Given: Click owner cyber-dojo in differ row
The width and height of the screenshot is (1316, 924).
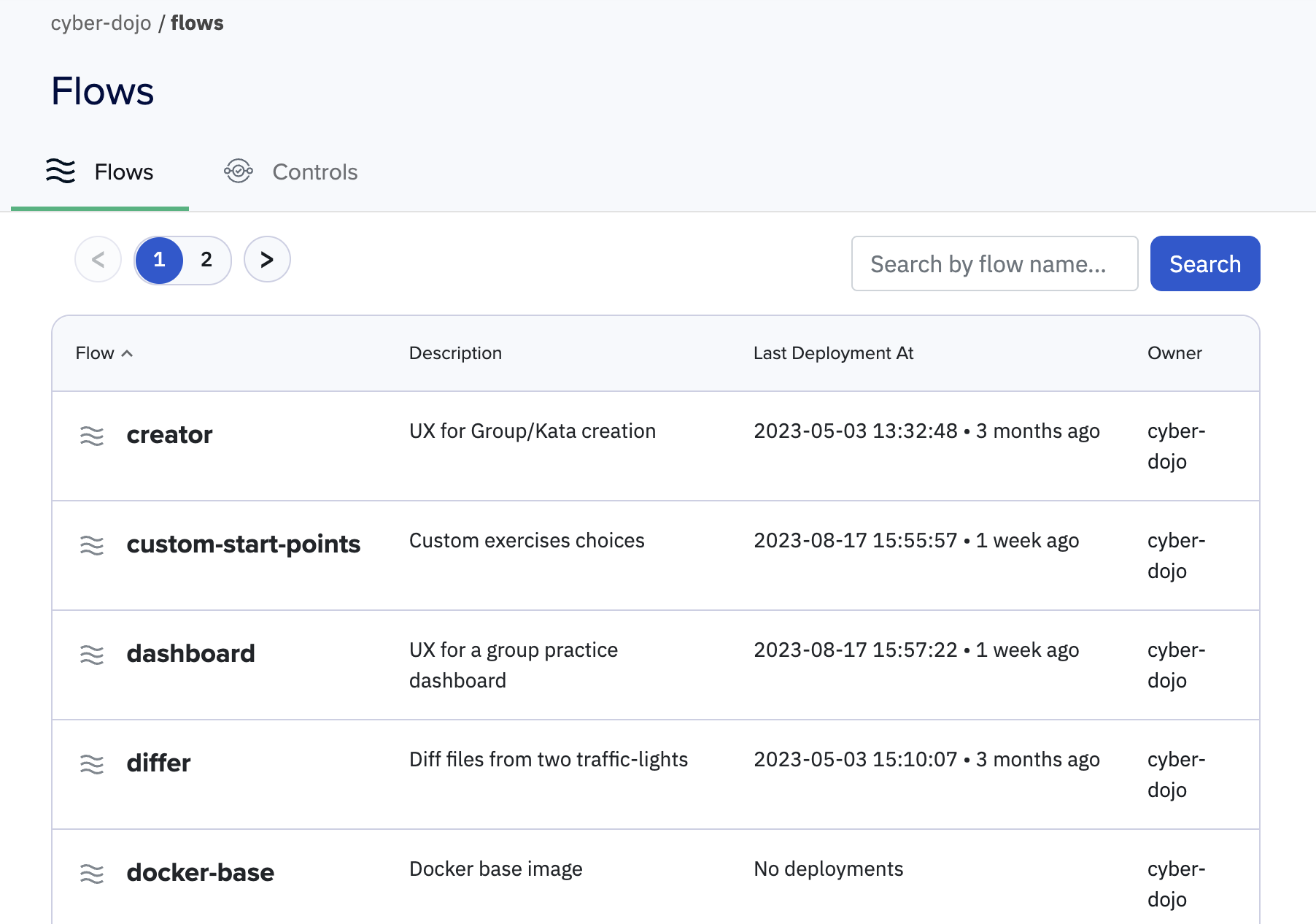Looking at the screenshot, I should point(1176,775).
